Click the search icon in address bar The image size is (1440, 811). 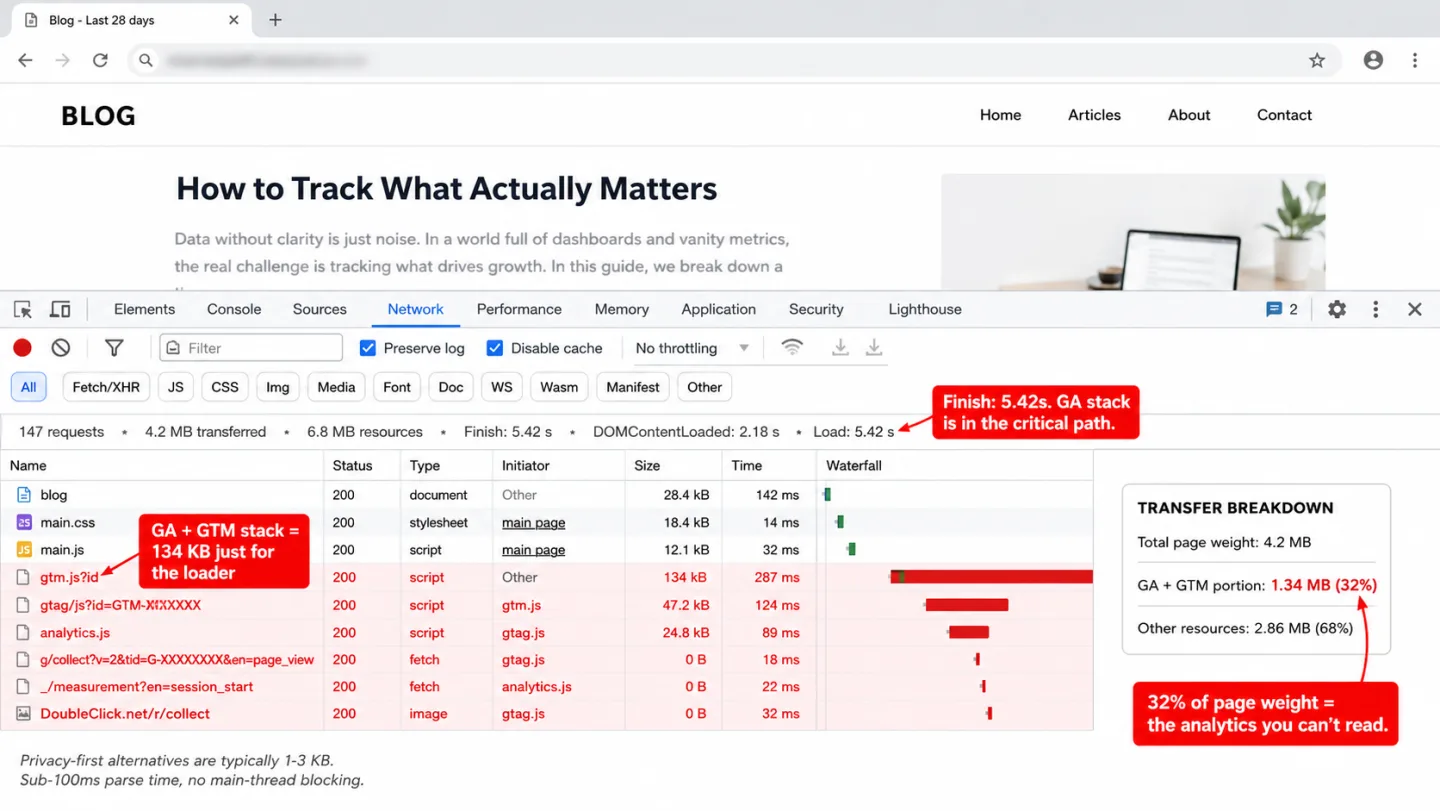pyautogui.click(x=146, y=61)
